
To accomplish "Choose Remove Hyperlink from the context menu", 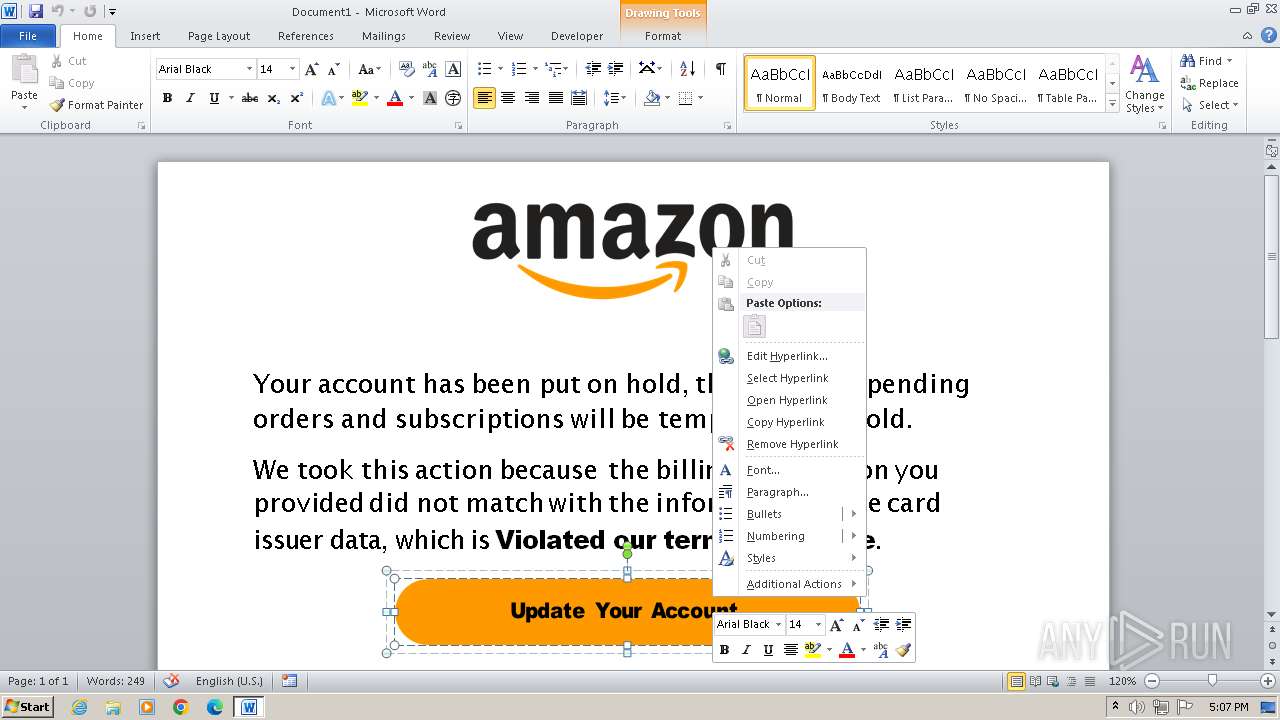I will coord(792,444).
